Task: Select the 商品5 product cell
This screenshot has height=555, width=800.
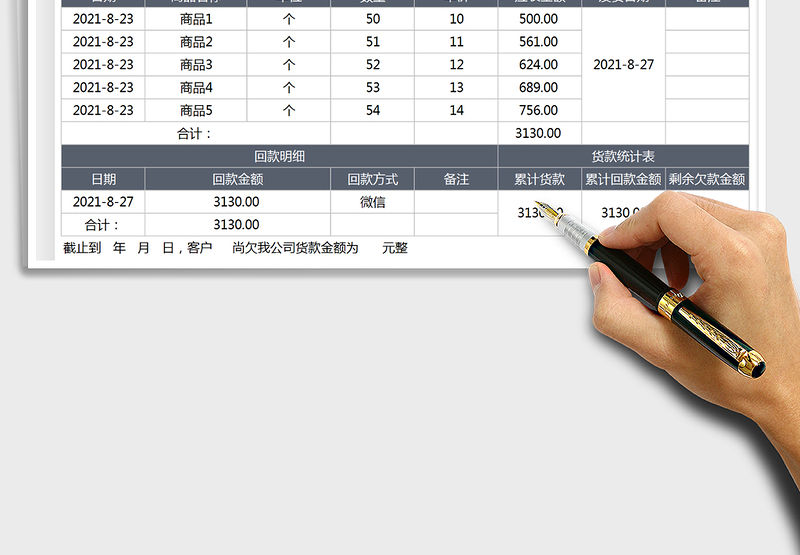Action: pos(196,110)
